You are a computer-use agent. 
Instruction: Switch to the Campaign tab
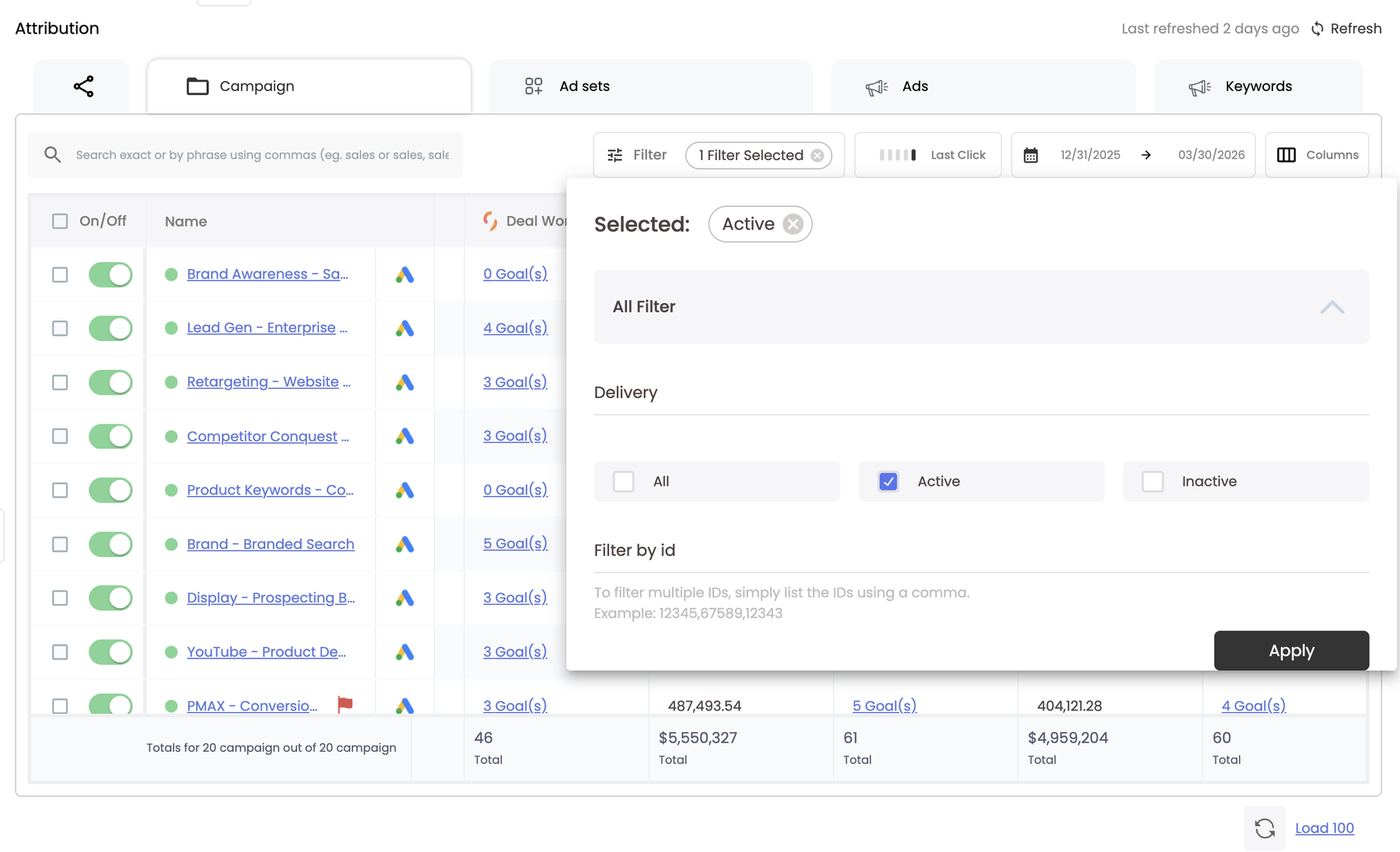309,86
